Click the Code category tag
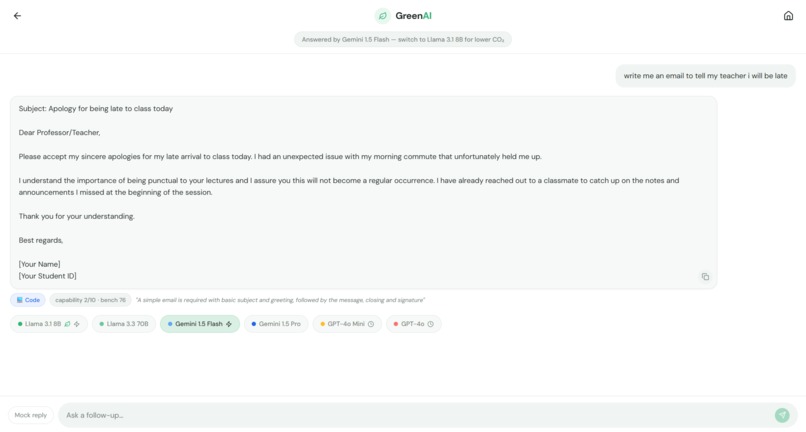 28,300
